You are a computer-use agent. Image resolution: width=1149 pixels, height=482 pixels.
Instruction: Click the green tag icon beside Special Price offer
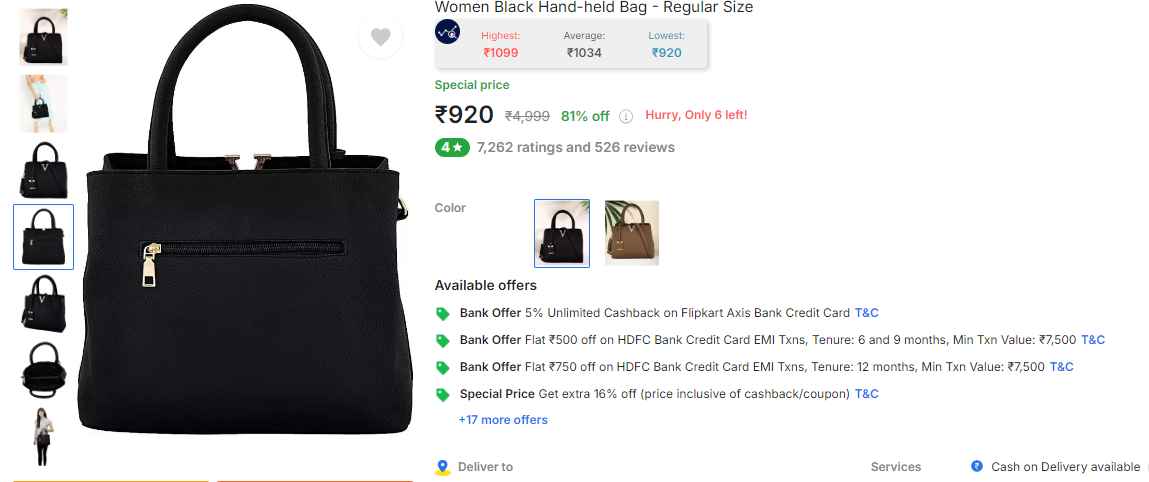click(442, 395)
